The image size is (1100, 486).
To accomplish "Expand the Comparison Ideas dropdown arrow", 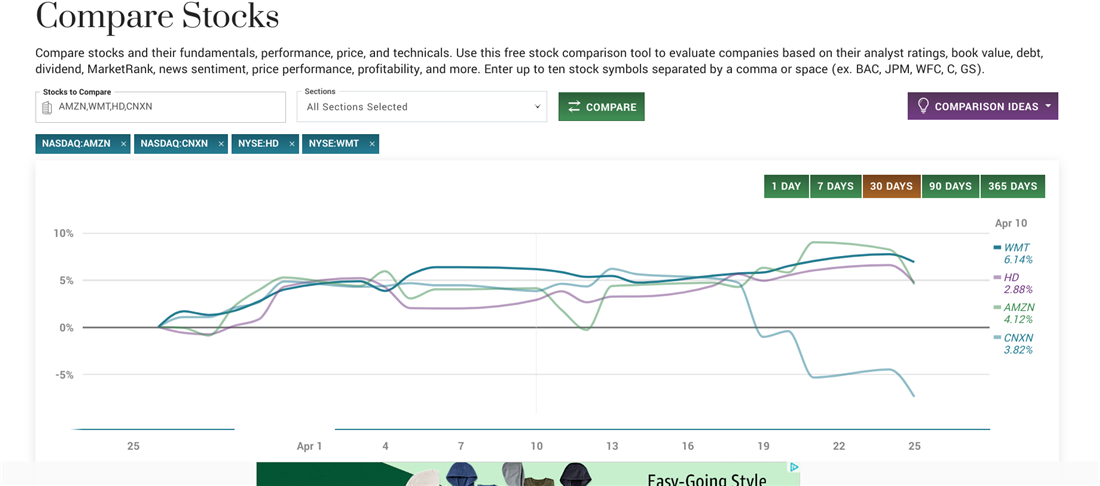I will click(1048, 106).
